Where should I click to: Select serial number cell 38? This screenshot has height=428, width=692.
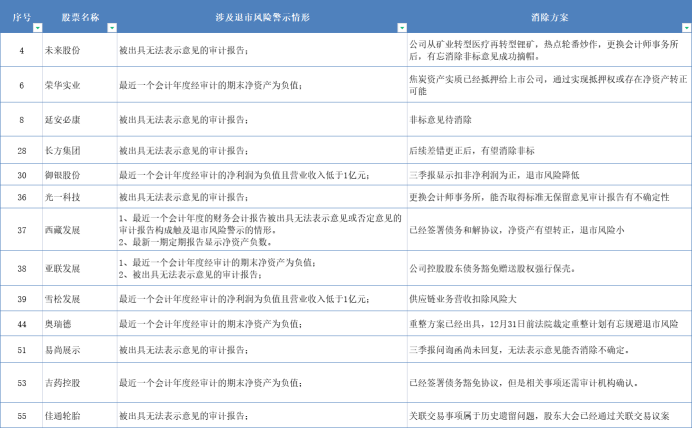tap(22, 268)
